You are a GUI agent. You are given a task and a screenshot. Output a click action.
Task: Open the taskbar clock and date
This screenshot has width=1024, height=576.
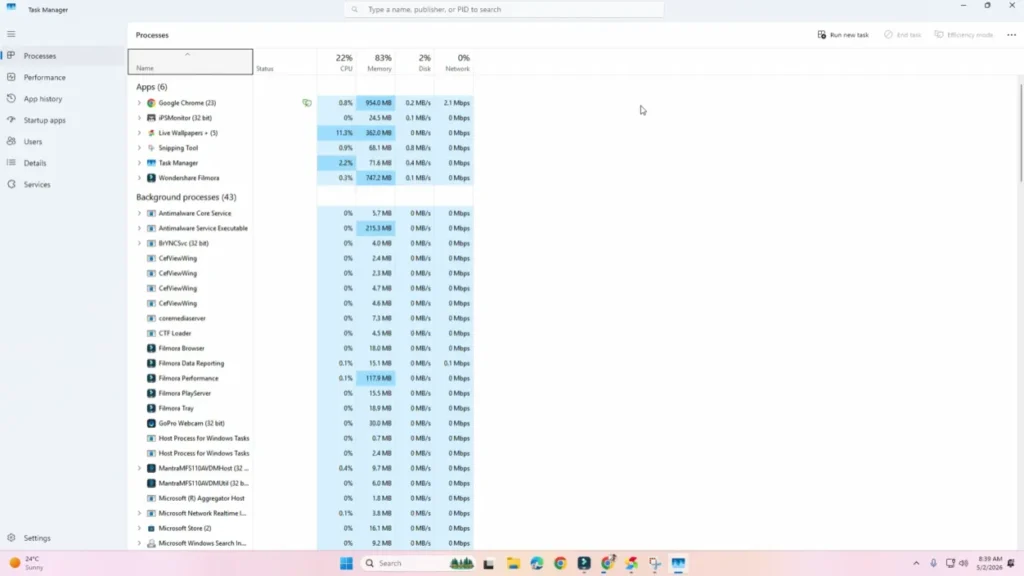pos(989,563)
